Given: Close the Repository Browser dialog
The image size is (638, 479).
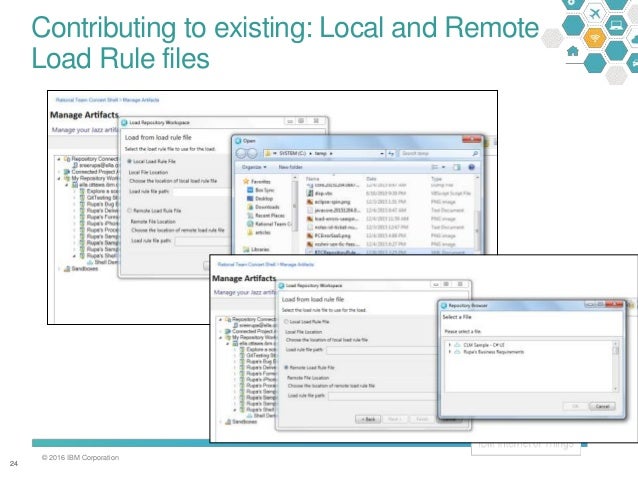Looking at the screenshot, I should click(614, 304).
